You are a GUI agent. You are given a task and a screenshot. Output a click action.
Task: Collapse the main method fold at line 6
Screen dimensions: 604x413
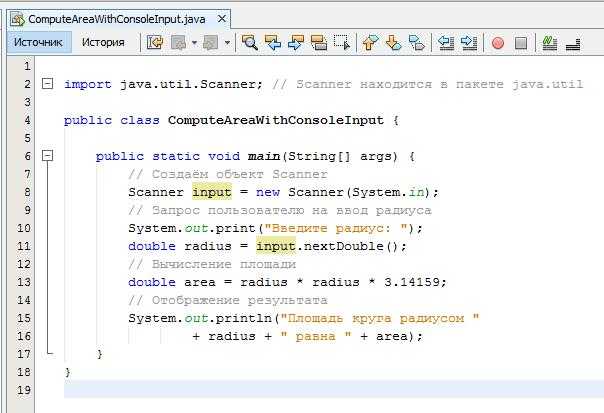(47, 155)
